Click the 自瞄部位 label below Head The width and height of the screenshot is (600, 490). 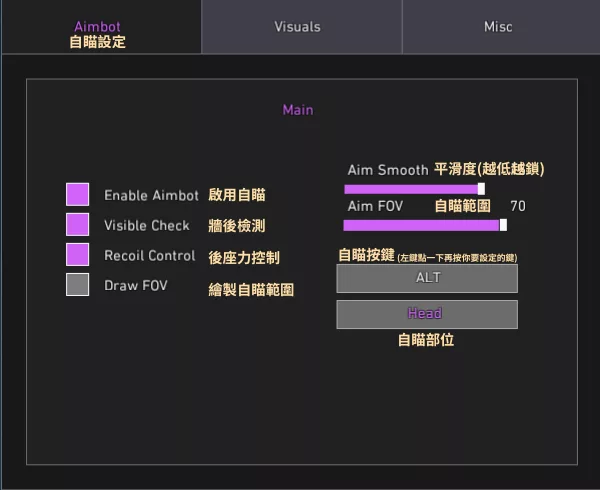[x=426, y=340]
